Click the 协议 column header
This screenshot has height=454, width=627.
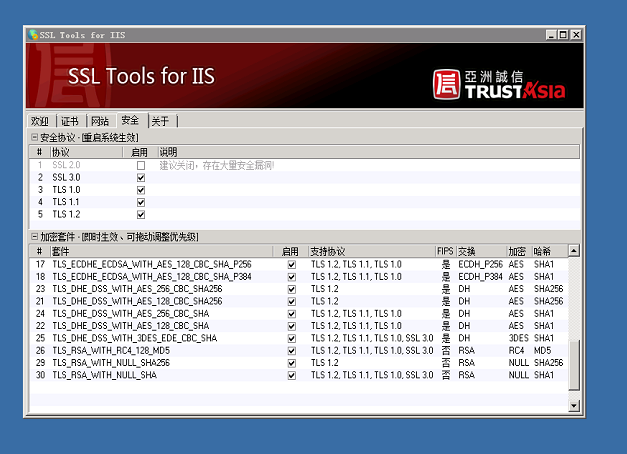(86, 152)
